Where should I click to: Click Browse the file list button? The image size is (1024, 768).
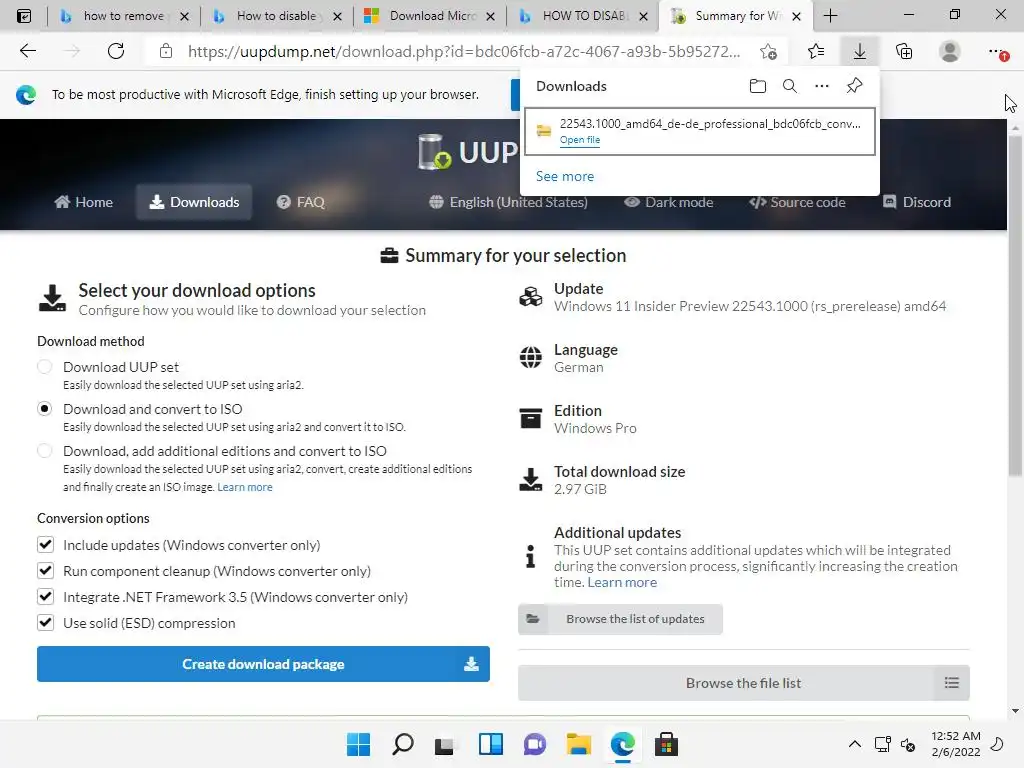(744, 682)
